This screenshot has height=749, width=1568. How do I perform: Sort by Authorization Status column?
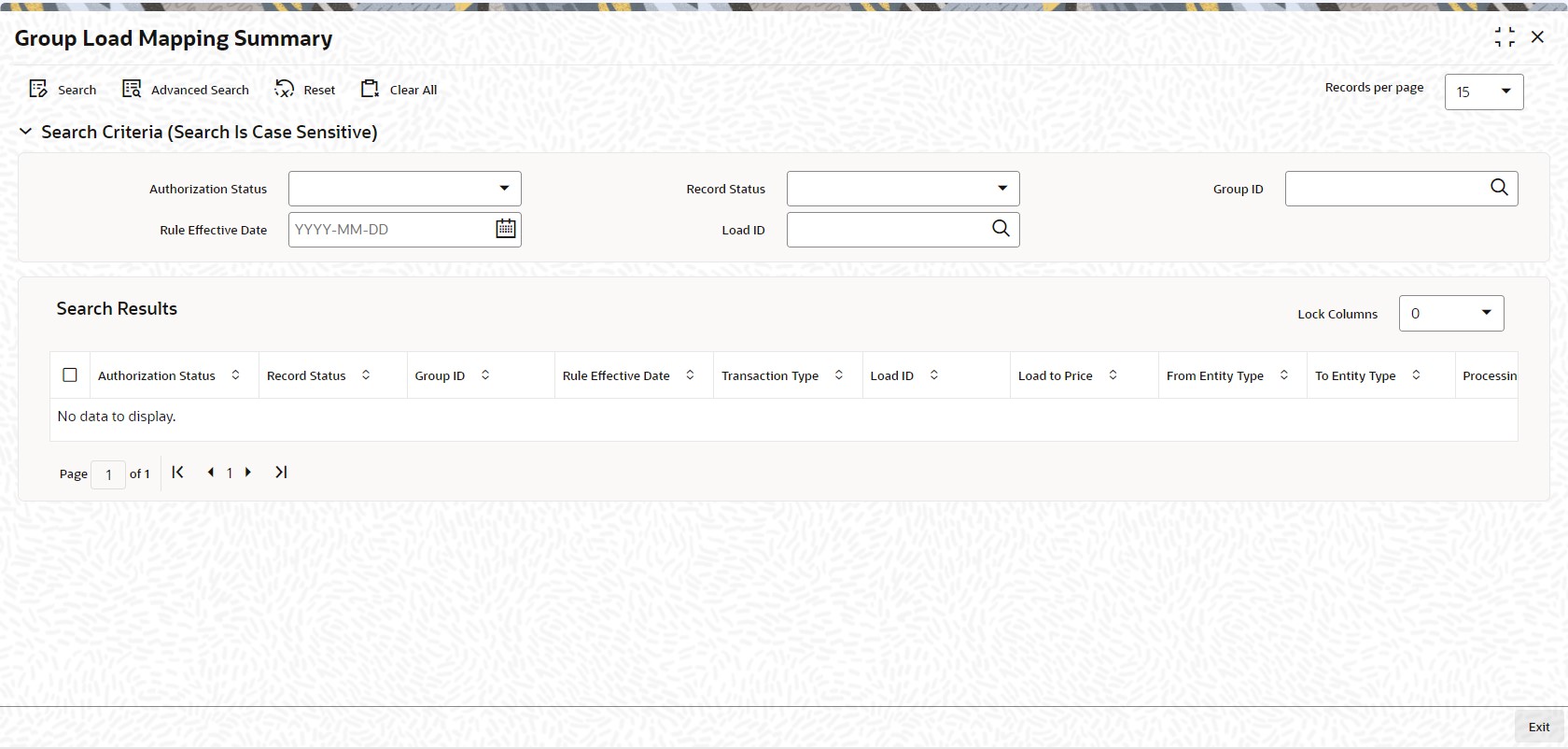[235, 375]
